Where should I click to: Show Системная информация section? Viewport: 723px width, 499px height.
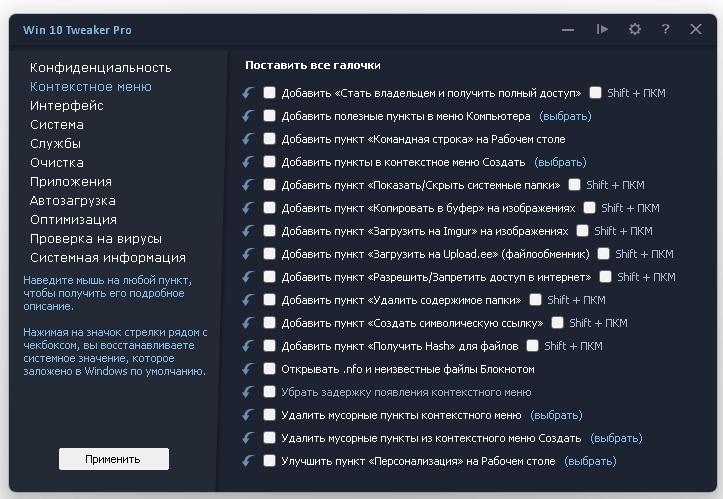[x=108, y=257]
